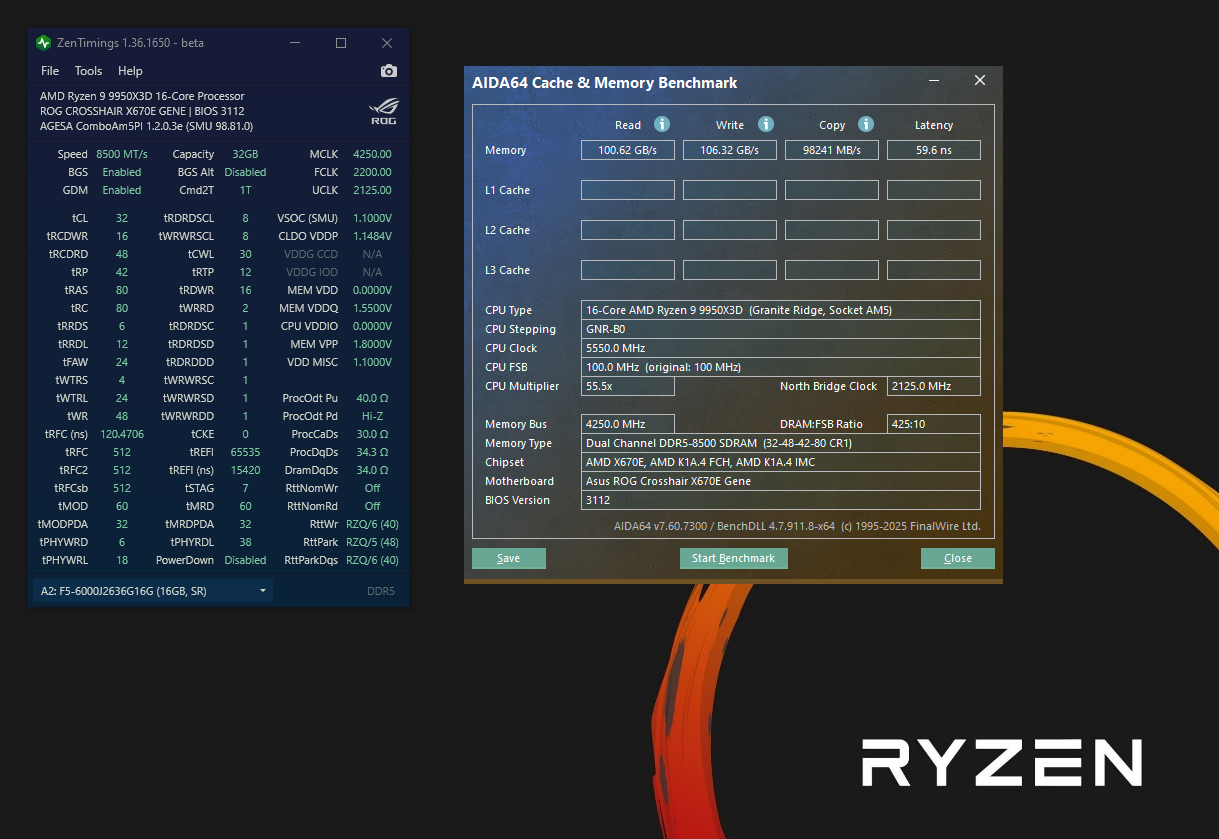1219x839 pixels.
Task: Minimize the ZenTimings window
Action: click(295, 43)
